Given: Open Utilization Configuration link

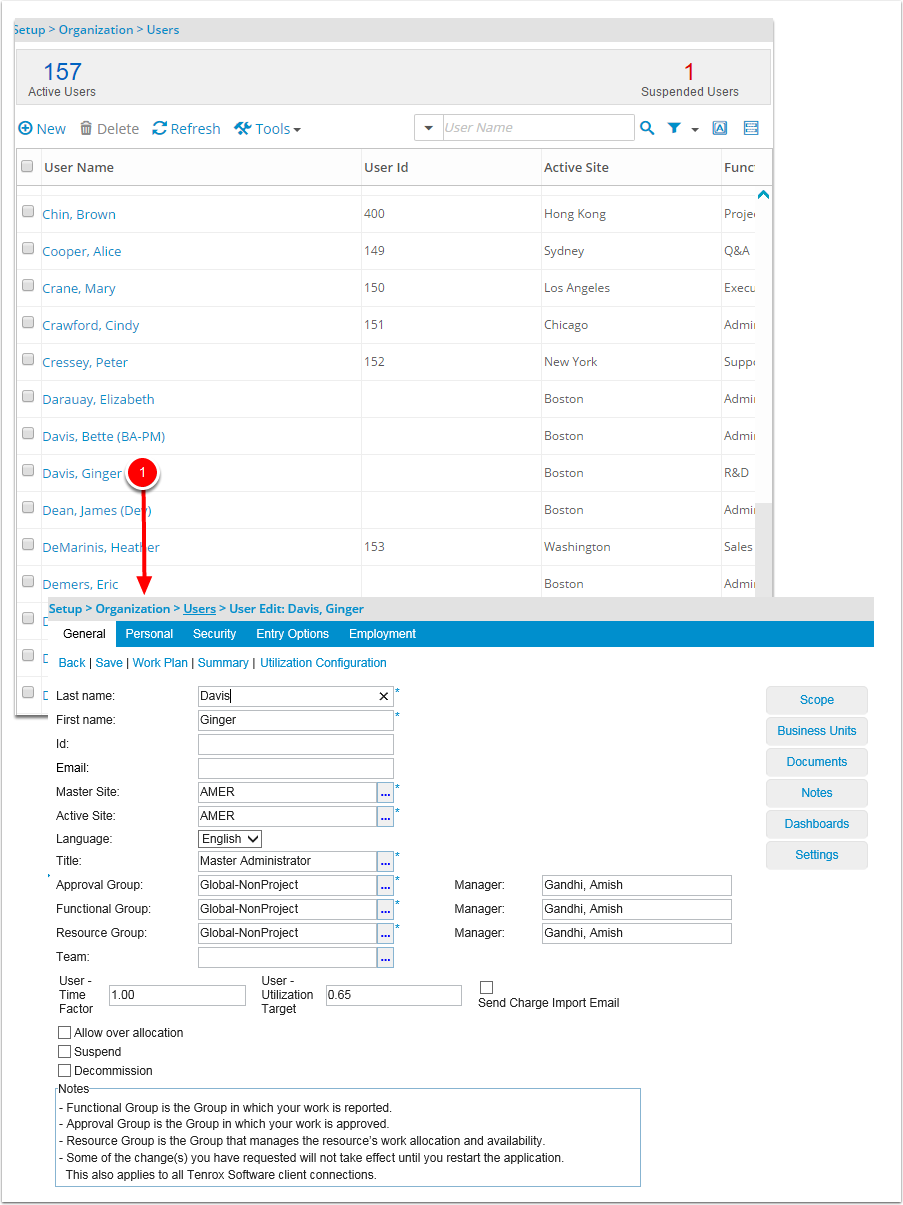Looking at the screenshot, I should point(323,663).
